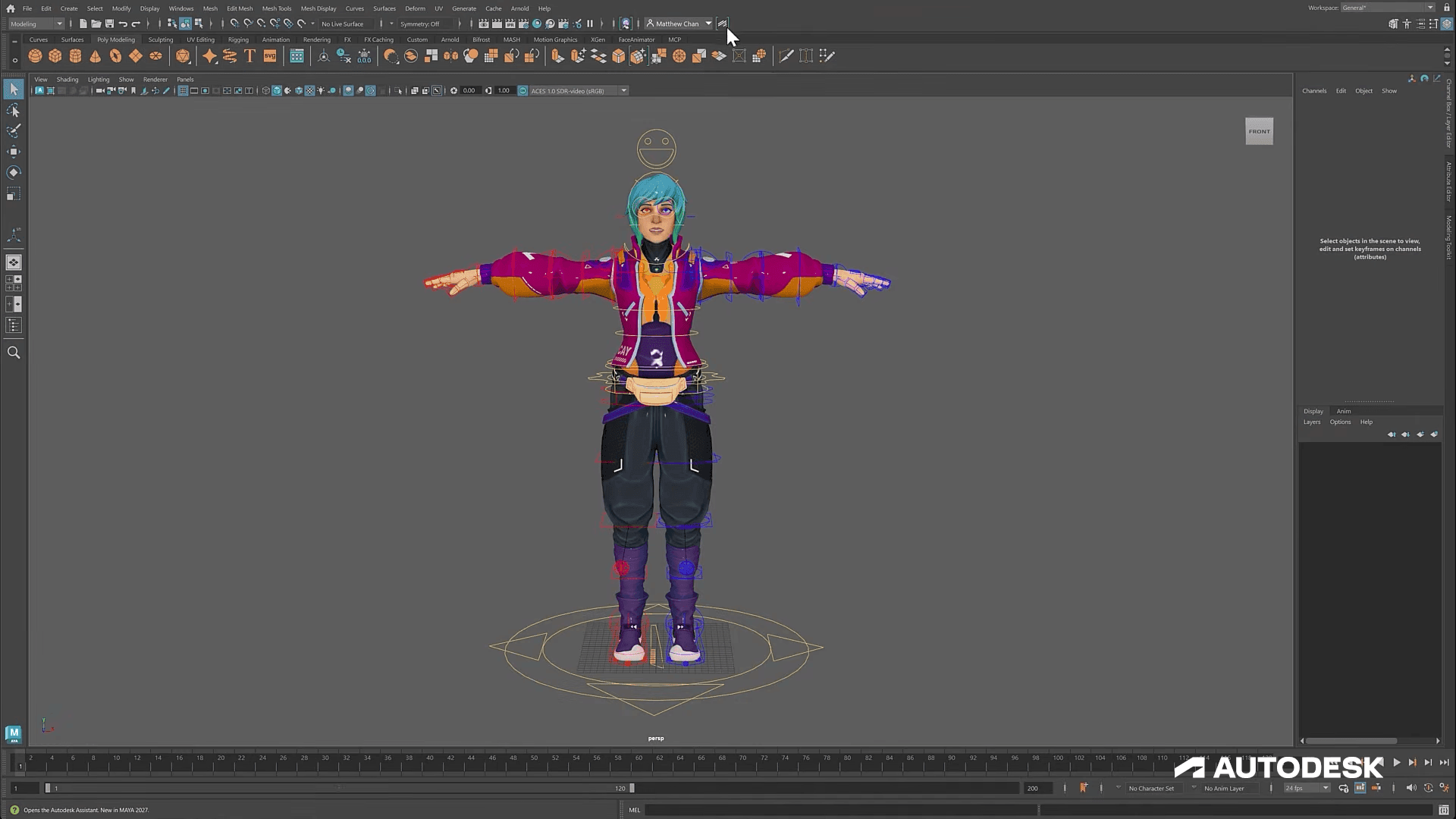Viewport: 1456px width, 819px height.
Task: Click the layer editor horizontal scrollbar
Action: coord(1351,741)
